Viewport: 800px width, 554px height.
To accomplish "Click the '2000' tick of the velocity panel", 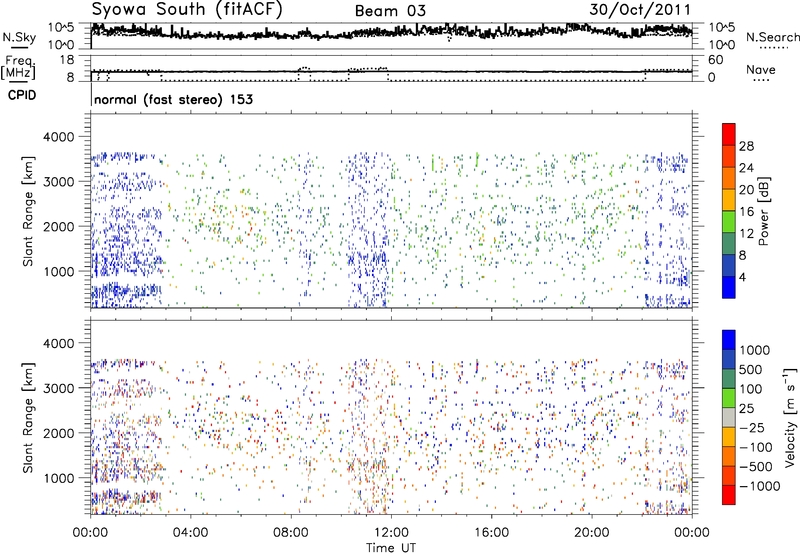I will [59, 433].
